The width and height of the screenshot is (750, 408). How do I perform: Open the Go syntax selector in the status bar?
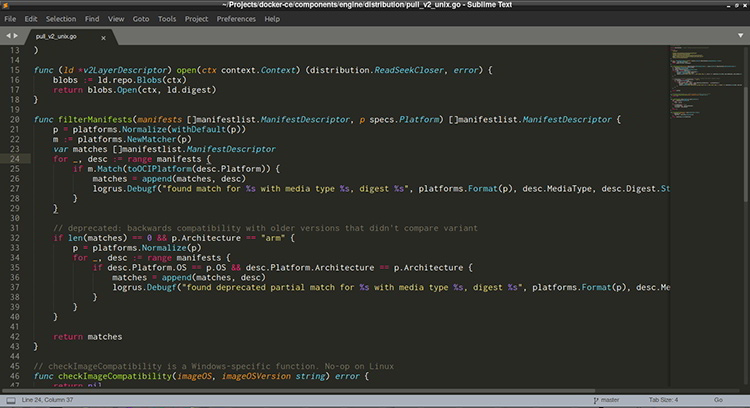pos(718,400)
